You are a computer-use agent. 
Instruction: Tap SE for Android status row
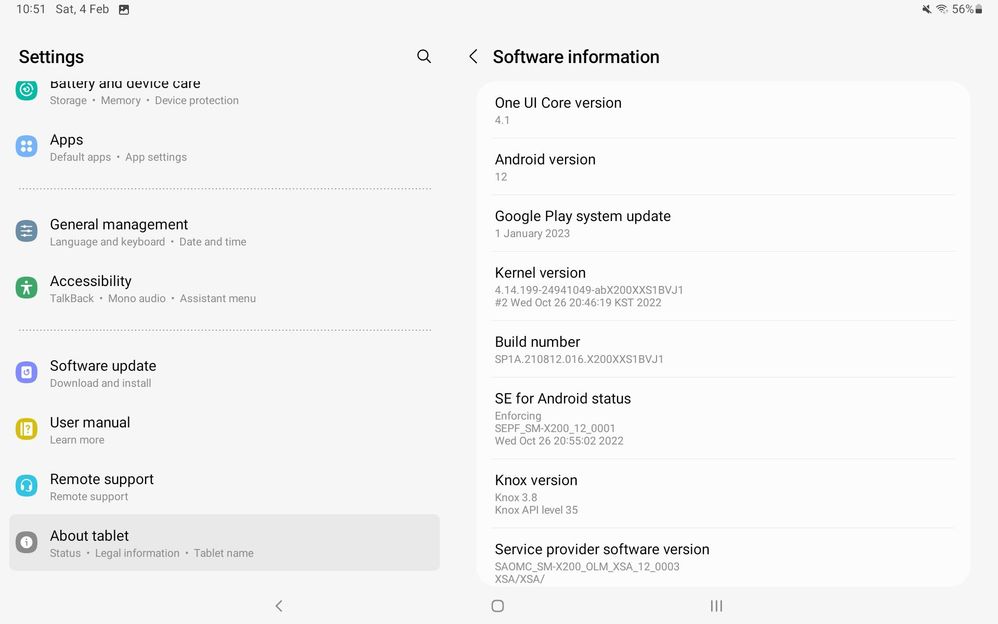724,418
